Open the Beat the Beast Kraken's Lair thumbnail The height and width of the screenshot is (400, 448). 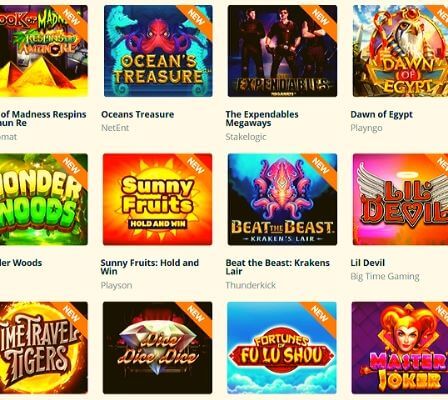[x=282, y=199]
